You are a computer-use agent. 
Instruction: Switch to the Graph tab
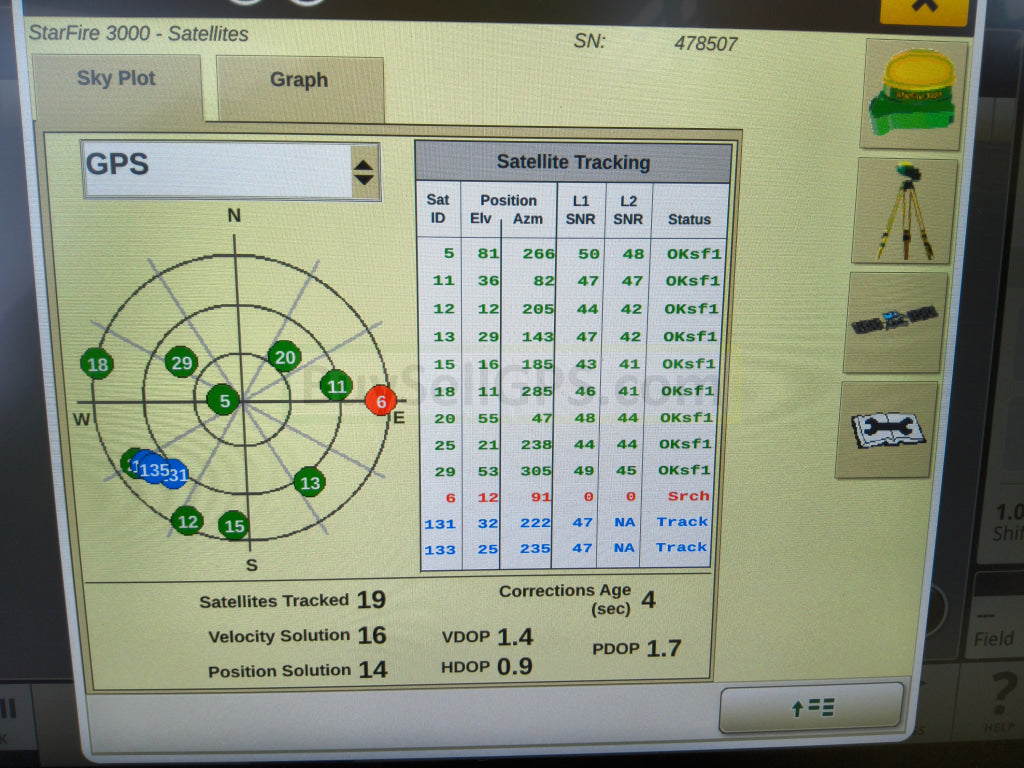point(299,81)
